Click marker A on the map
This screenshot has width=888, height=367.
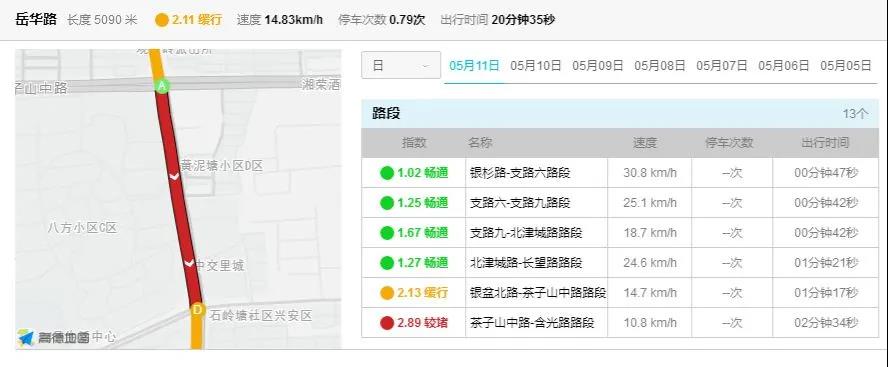[x=162, y=86]
